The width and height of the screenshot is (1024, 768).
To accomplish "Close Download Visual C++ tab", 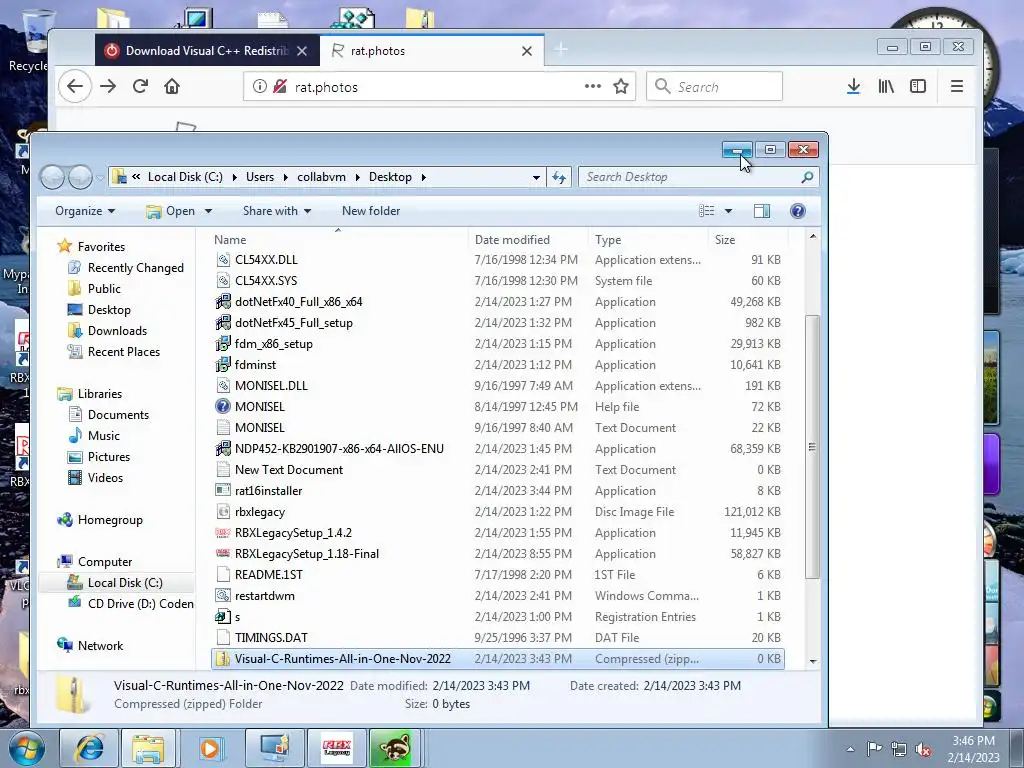I will [302, 51].
